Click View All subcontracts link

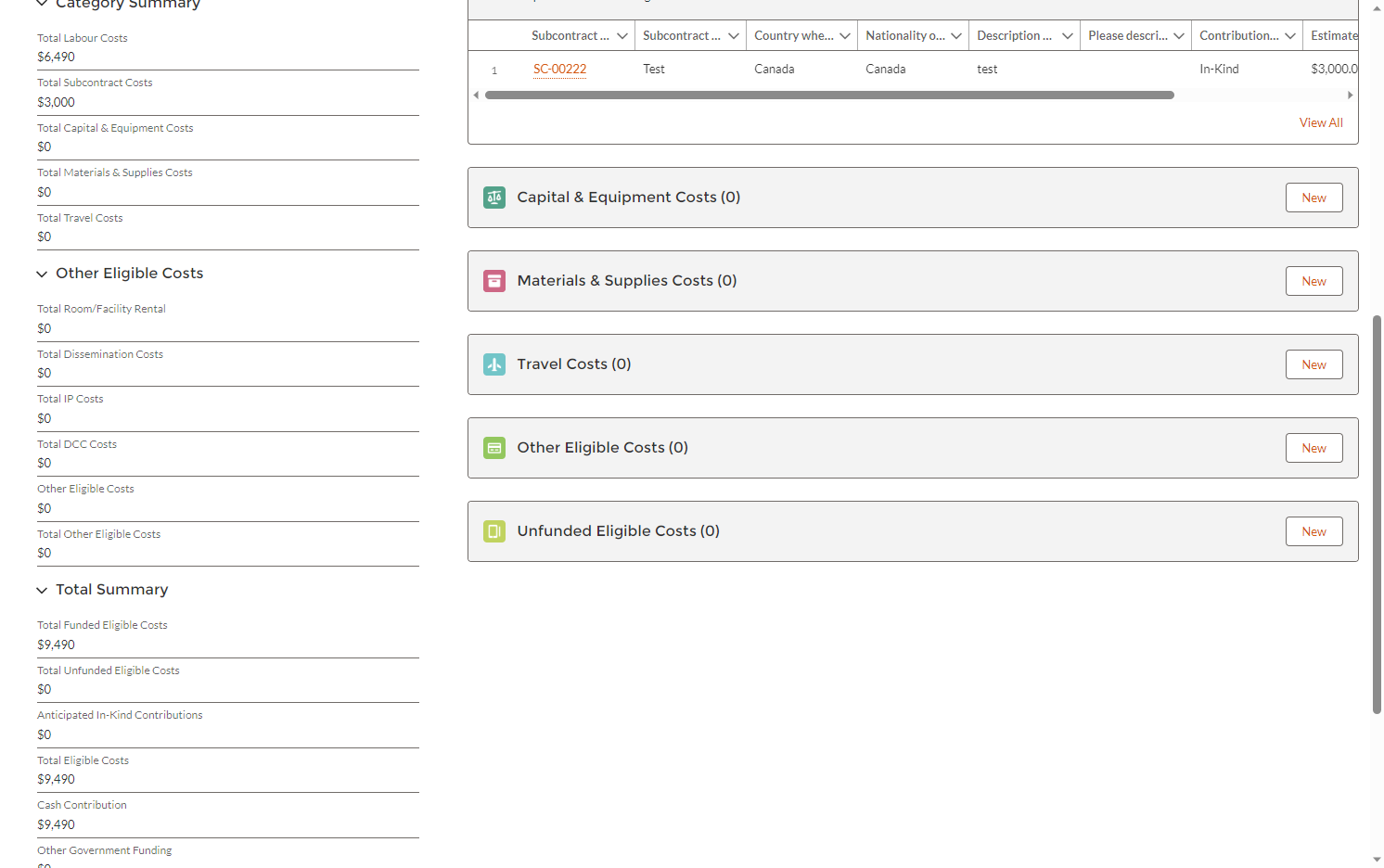tap(1321, 122)
